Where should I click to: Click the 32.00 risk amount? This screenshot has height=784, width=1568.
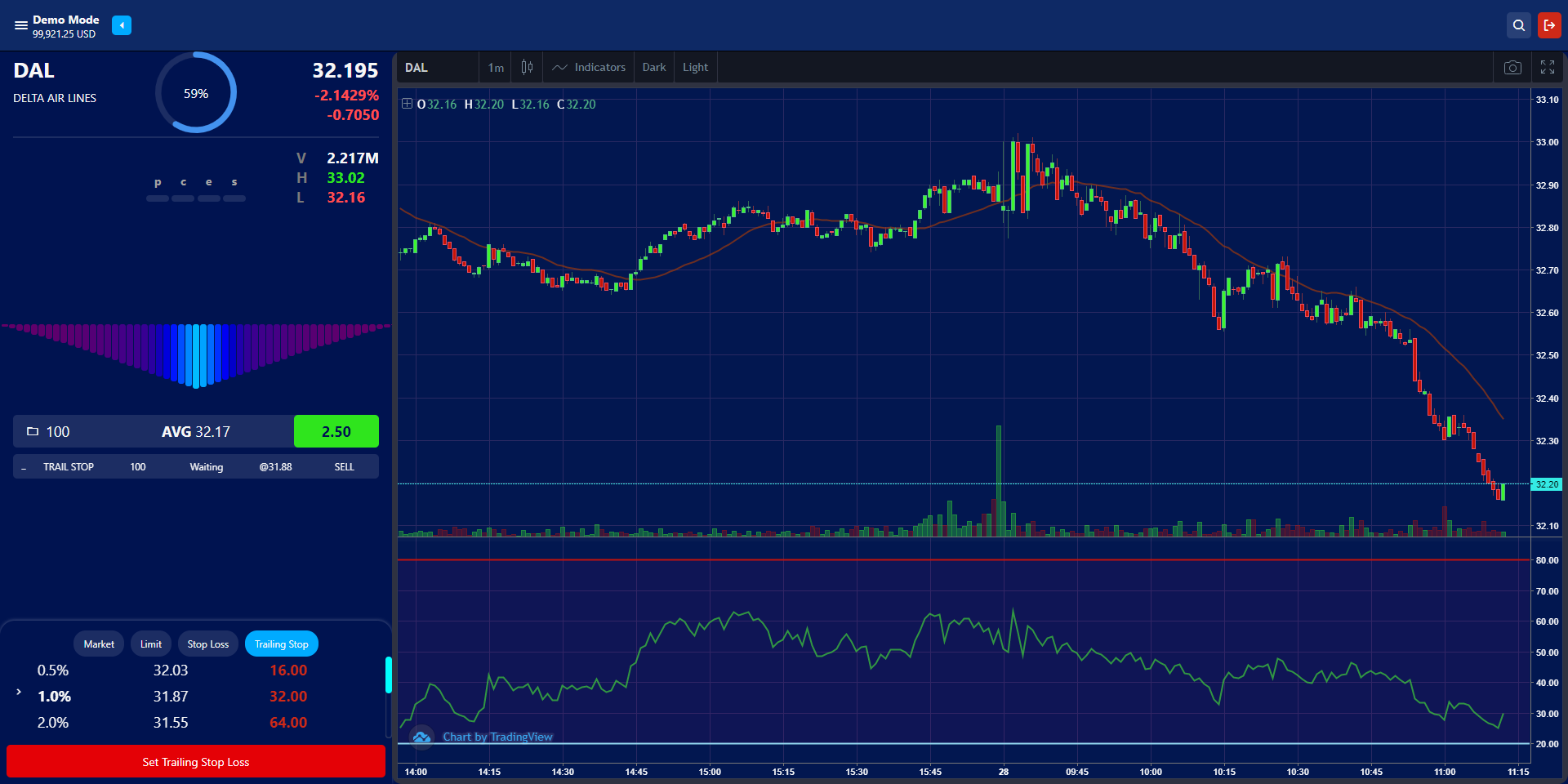click(x=288, y=697)
